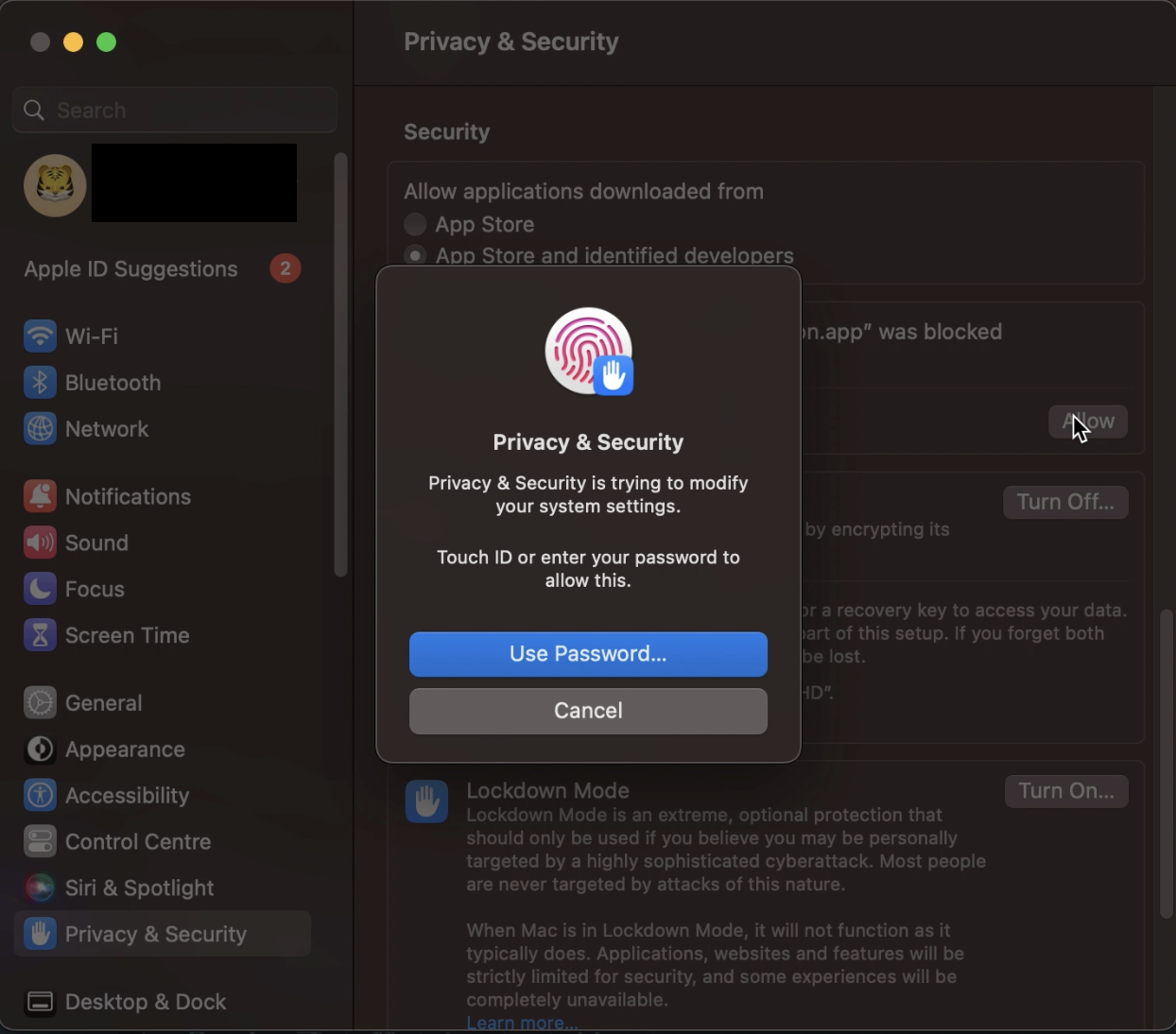The image size is (1176, 1034).
Task: Click the main pane scrollbar thumb
Action: (x=1167, y=764)
